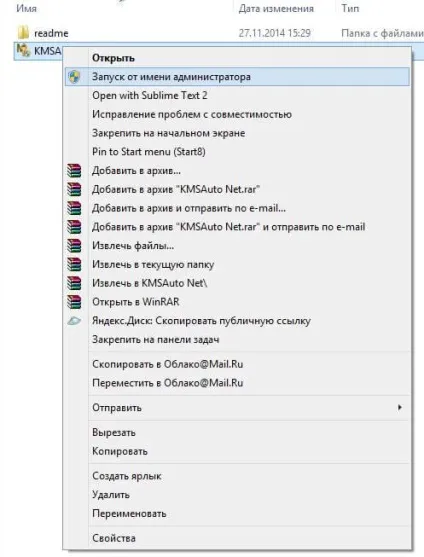The width and height of the screenshot is (424, 557).
Task: Choose 'Открыть' in the context menu
Action: pos(237,58)
